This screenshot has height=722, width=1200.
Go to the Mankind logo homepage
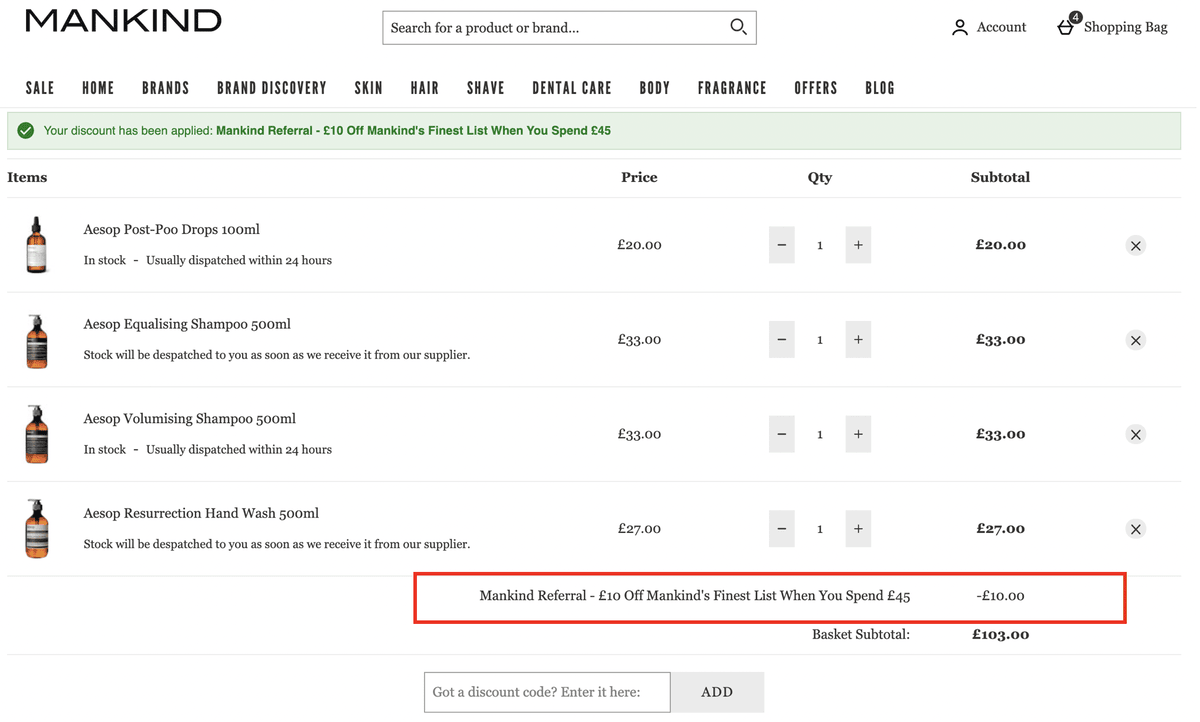[x=123, y=20]
